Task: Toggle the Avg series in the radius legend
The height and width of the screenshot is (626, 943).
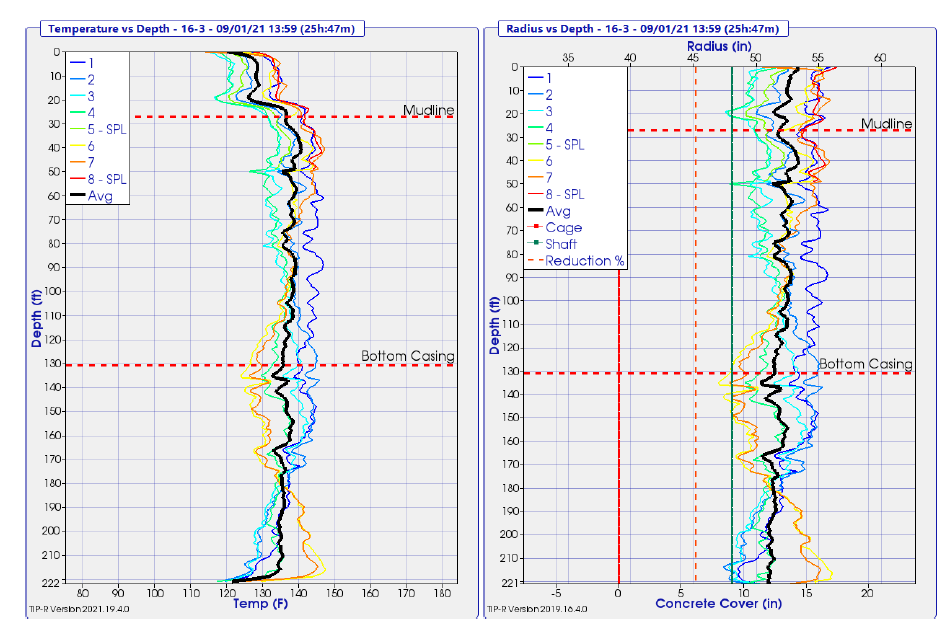Action: point(557,211)
